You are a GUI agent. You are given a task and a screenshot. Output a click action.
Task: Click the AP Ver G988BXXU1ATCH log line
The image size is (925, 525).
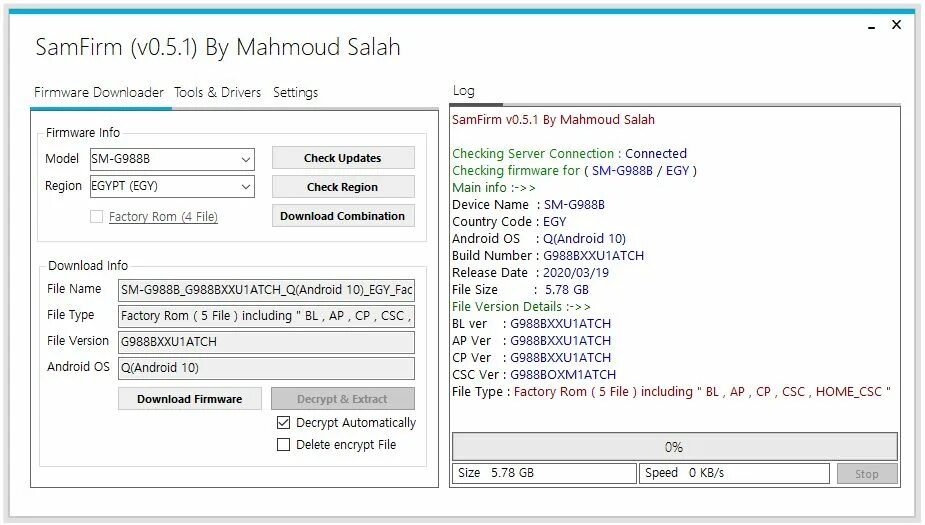tap(532, 340)
